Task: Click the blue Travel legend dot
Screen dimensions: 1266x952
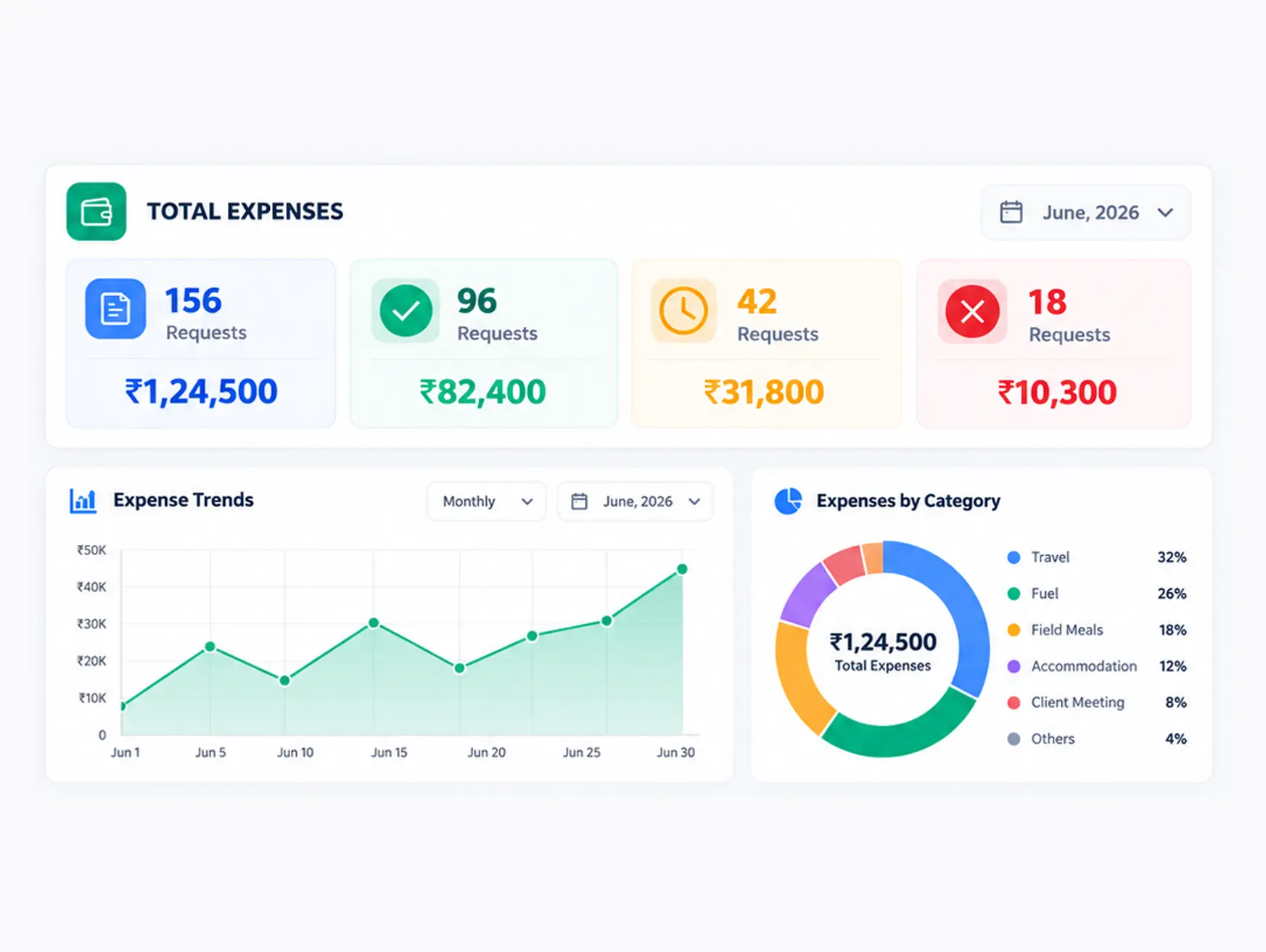Action: tap(1014, 557)
